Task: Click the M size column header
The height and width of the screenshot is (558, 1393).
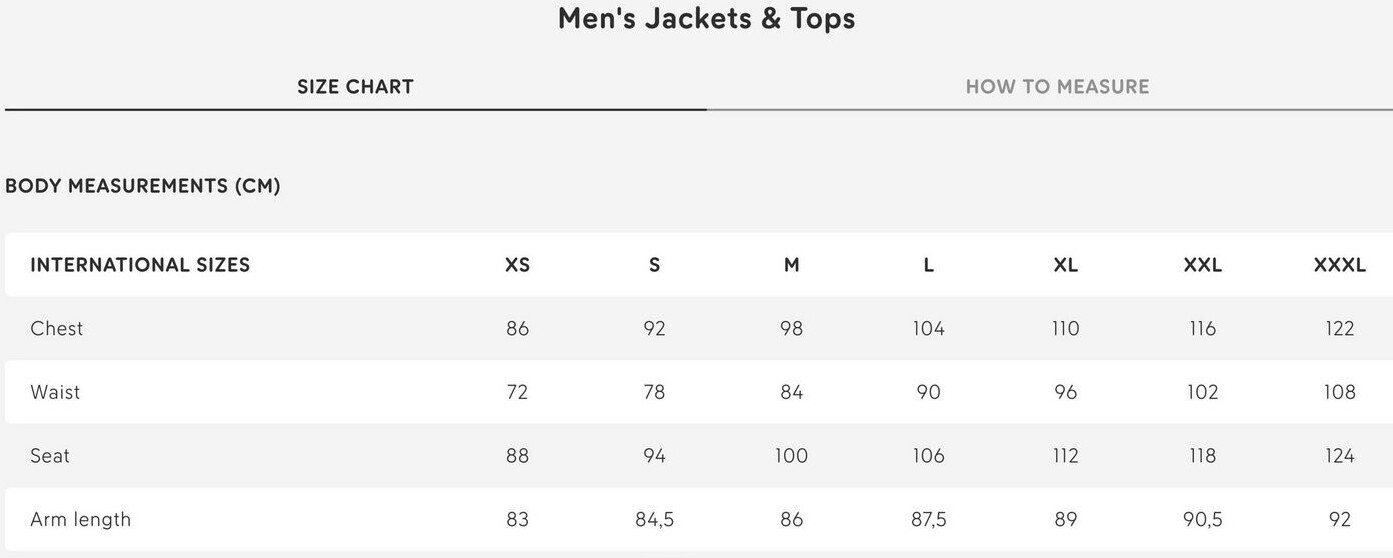Action: point(791,265)
